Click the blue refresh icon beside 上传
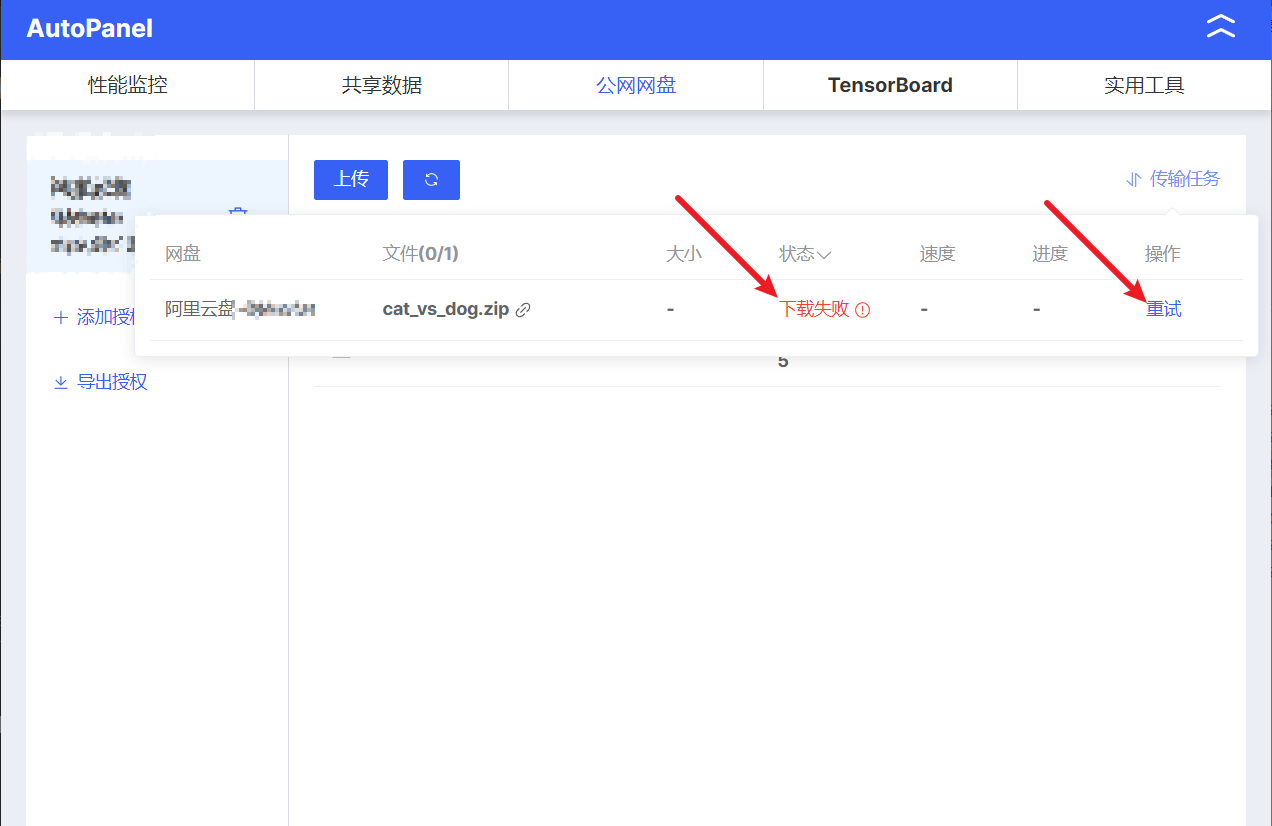The image size is (1272, 826). pos(431,180)
